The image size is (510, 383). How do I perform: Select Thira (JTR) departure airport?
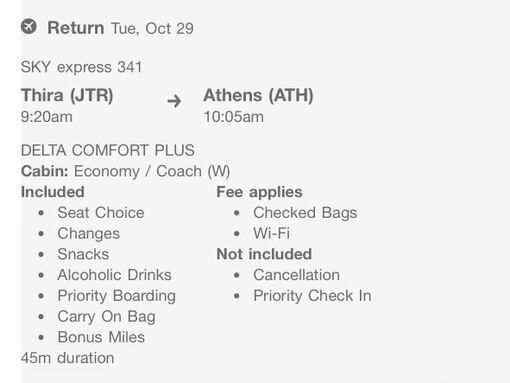click(67, 95)
